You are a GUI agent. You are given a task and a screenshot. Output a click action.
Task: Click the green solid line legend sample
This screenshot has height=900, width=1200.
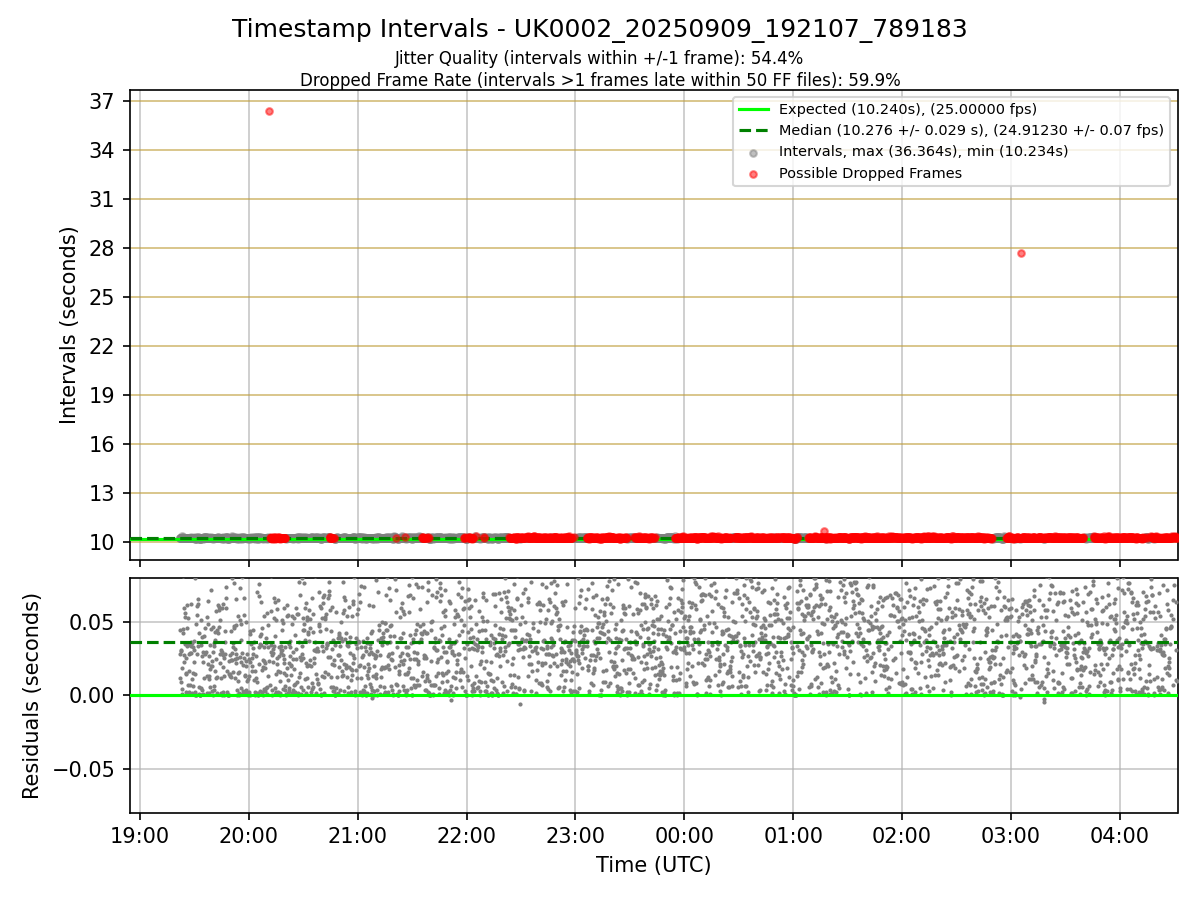click(752, 109)
